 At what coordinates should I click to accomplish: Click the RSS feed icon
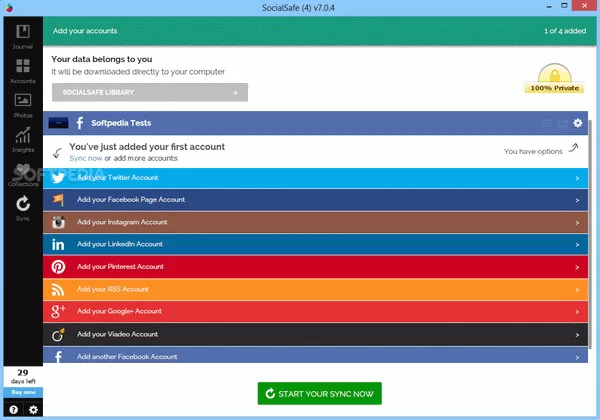(58, 290)
